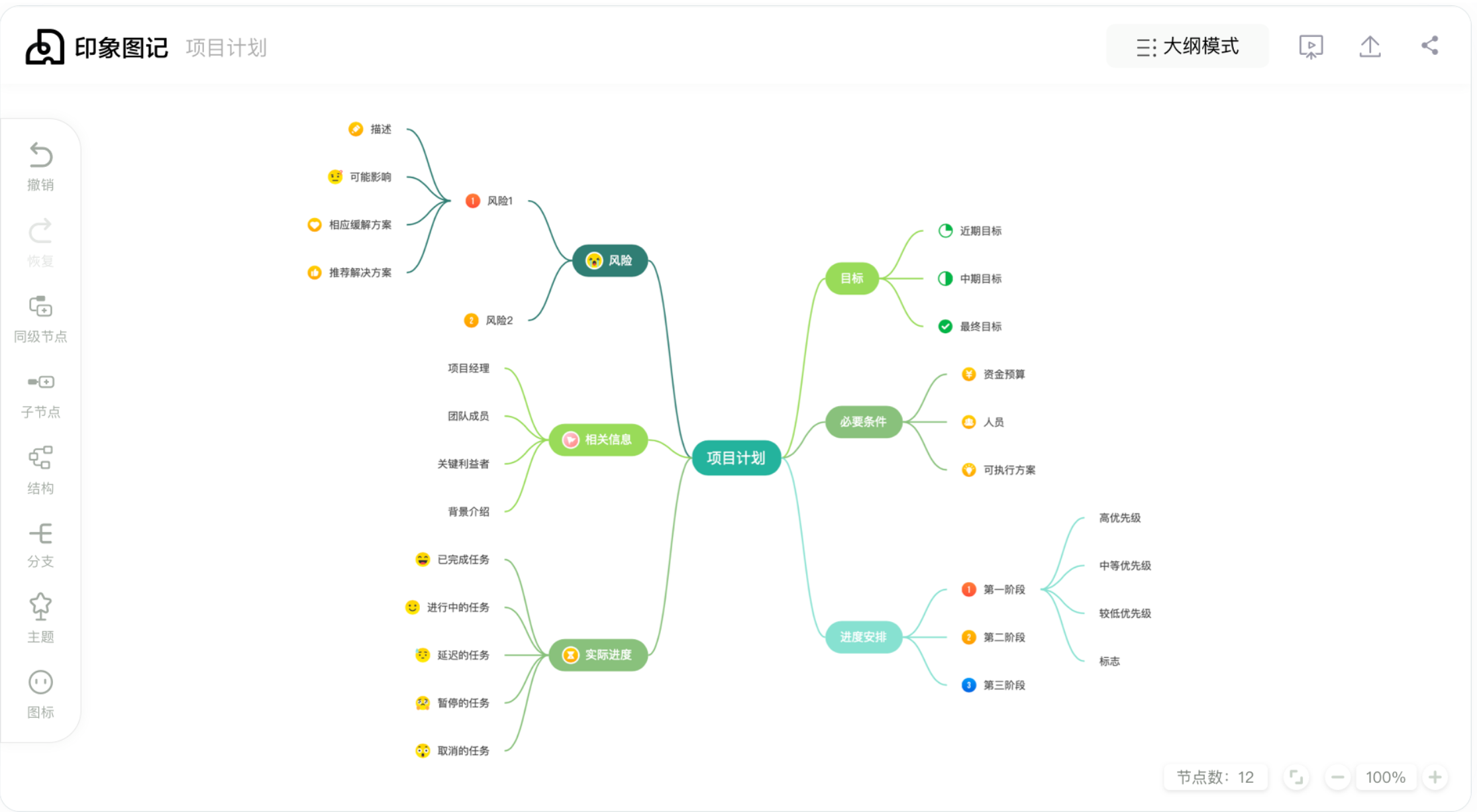Switch to 大纲模式 outline mode
1477x812 pixels.
click(1187, 46)
